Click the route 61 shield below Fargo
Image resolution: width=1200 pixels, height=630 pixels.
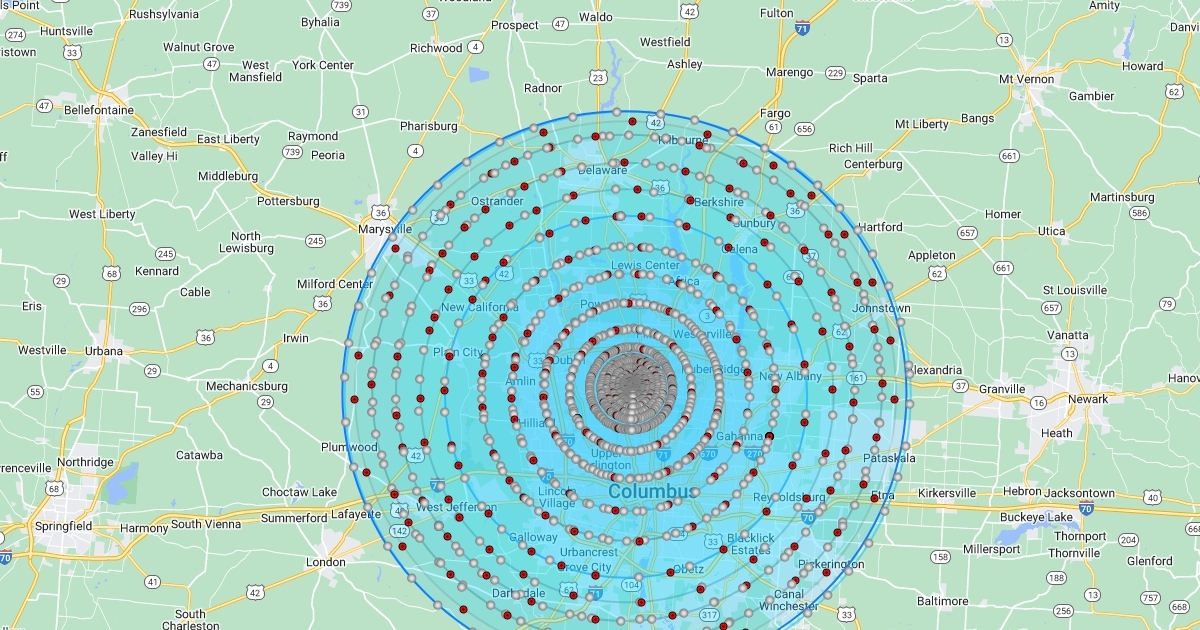point(773,128)
